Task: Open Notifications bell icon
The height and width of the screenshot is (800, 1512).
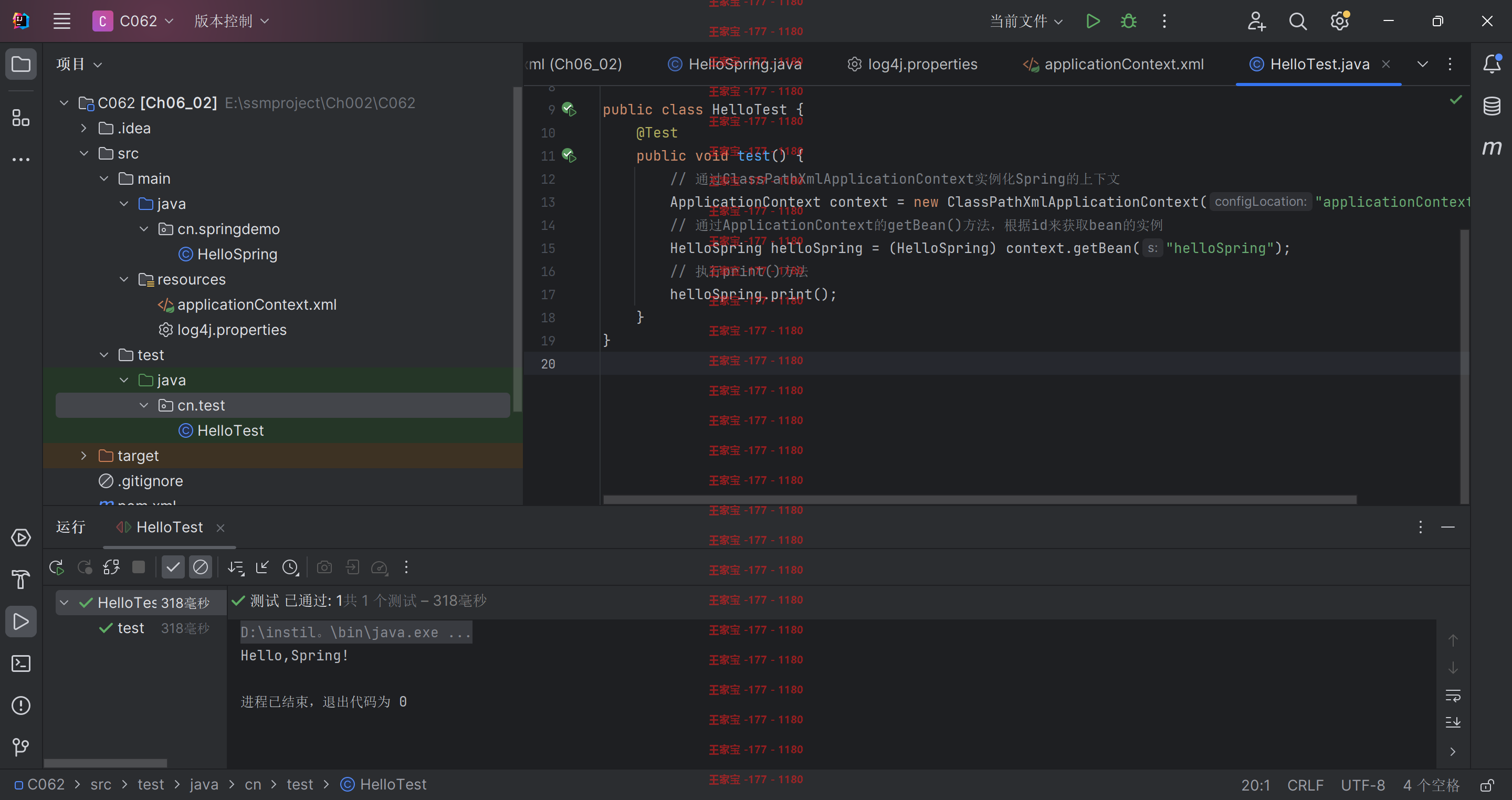Action: 1492,64
